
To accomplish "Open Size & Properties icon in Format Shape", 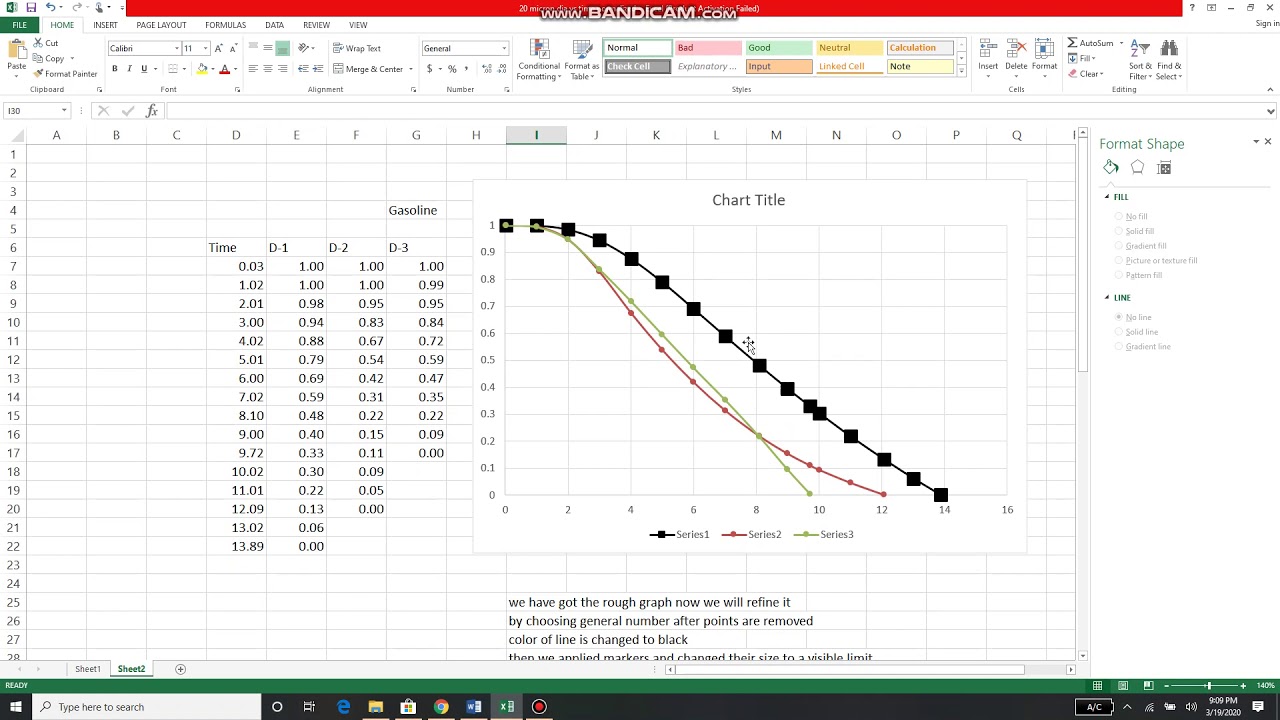I will 1164,168.
